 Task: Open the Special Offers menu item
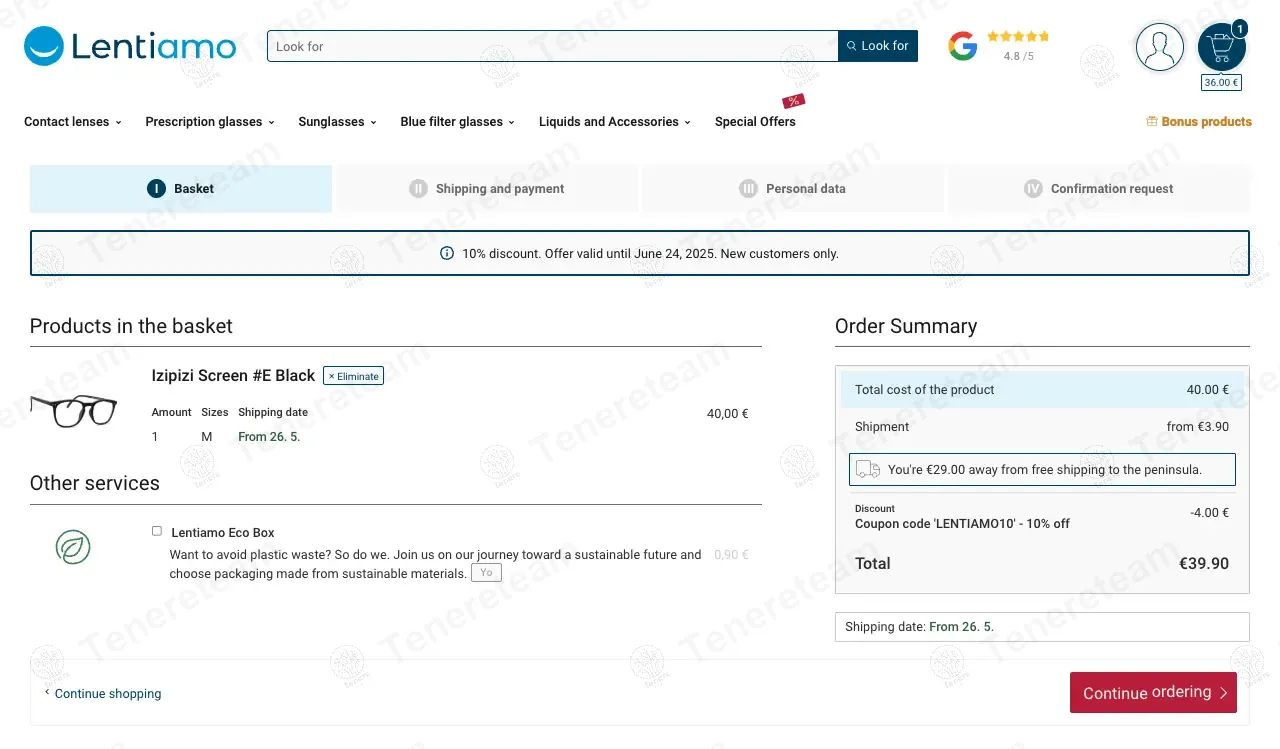pyautogui.click(x=755, y=122)
